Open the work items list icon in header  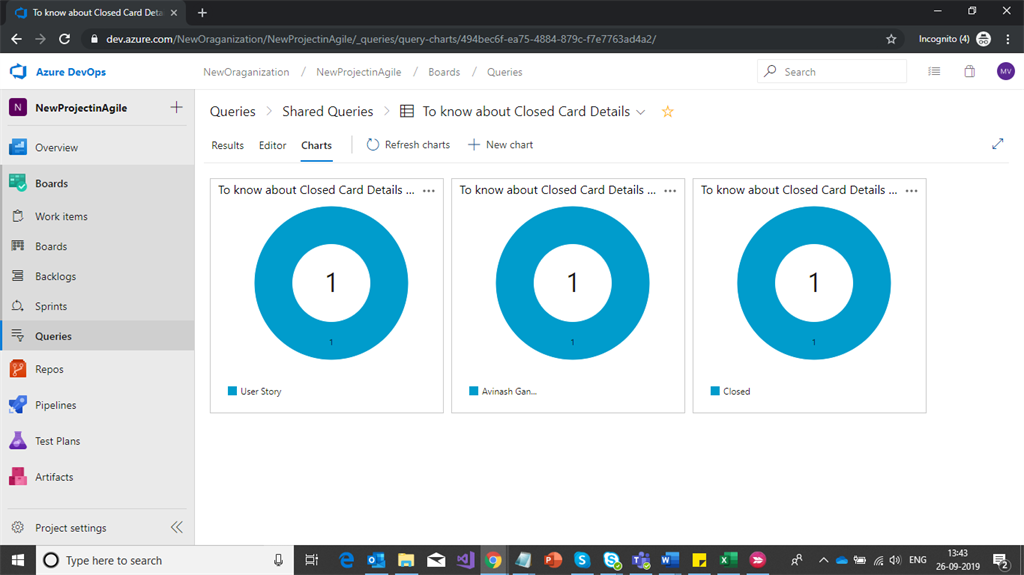point(934,71)
